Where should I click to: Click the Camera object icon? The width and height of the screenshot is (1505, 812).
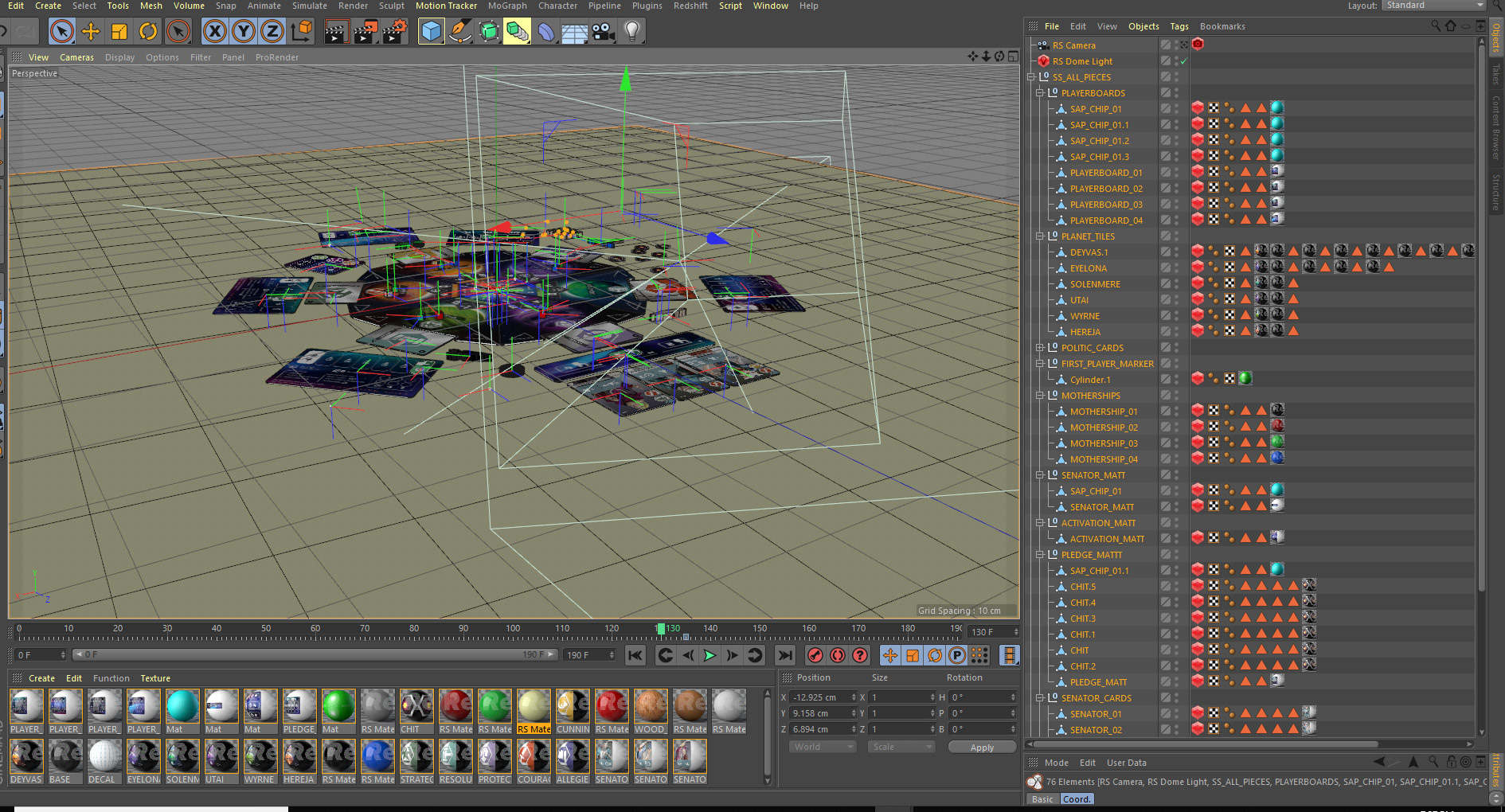[604, 32]
